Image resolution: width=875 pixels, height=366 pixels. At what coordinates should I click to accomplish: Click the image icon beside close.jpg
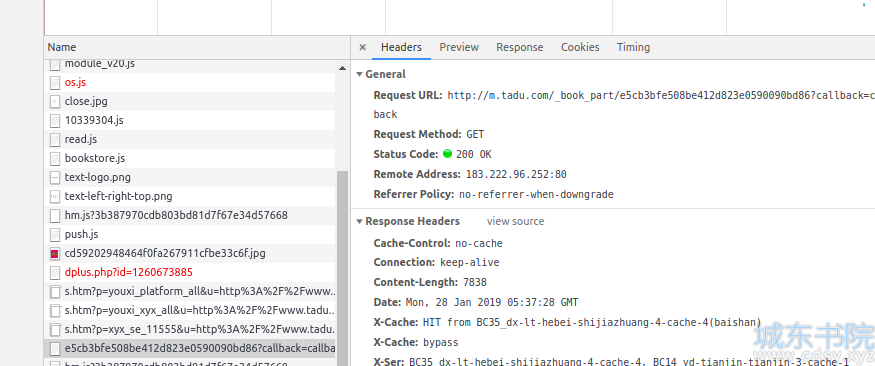point(55,102)
